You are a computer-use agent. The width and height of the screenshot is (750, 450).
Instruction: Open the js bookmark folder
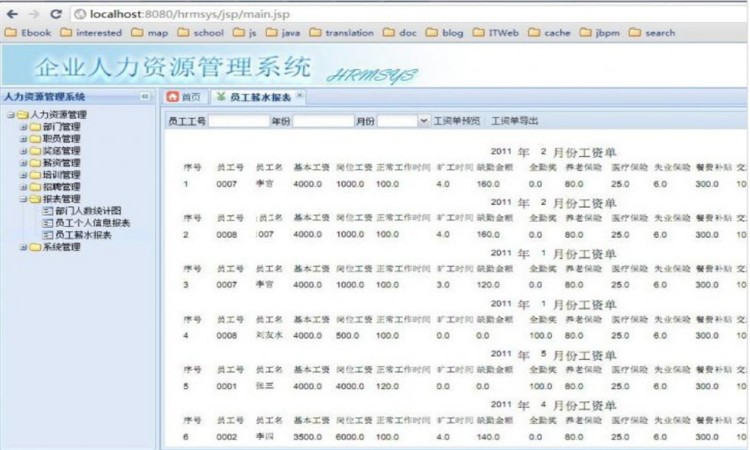coord(244,33)
